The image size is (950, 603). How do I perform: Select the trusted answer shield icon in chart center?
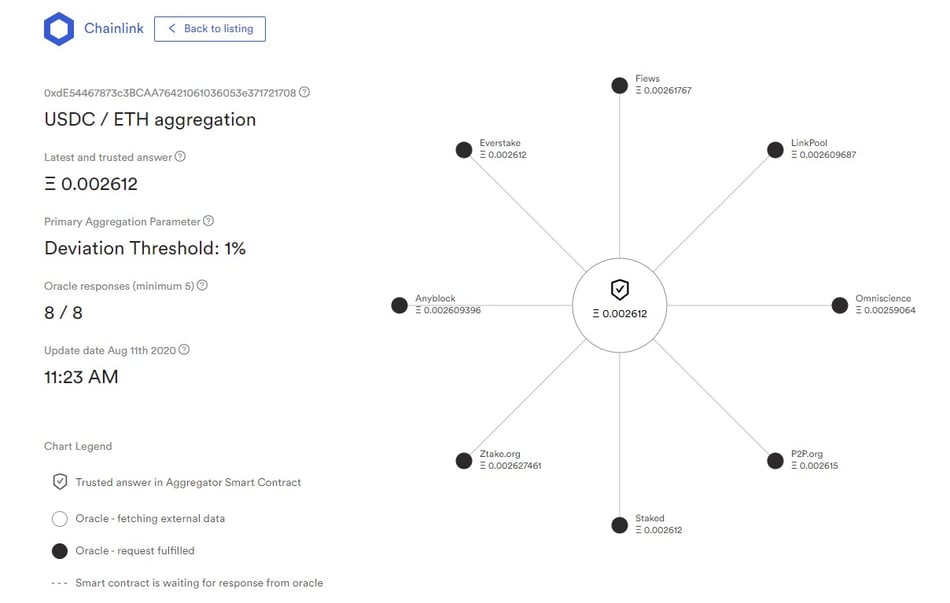[621, 292]
